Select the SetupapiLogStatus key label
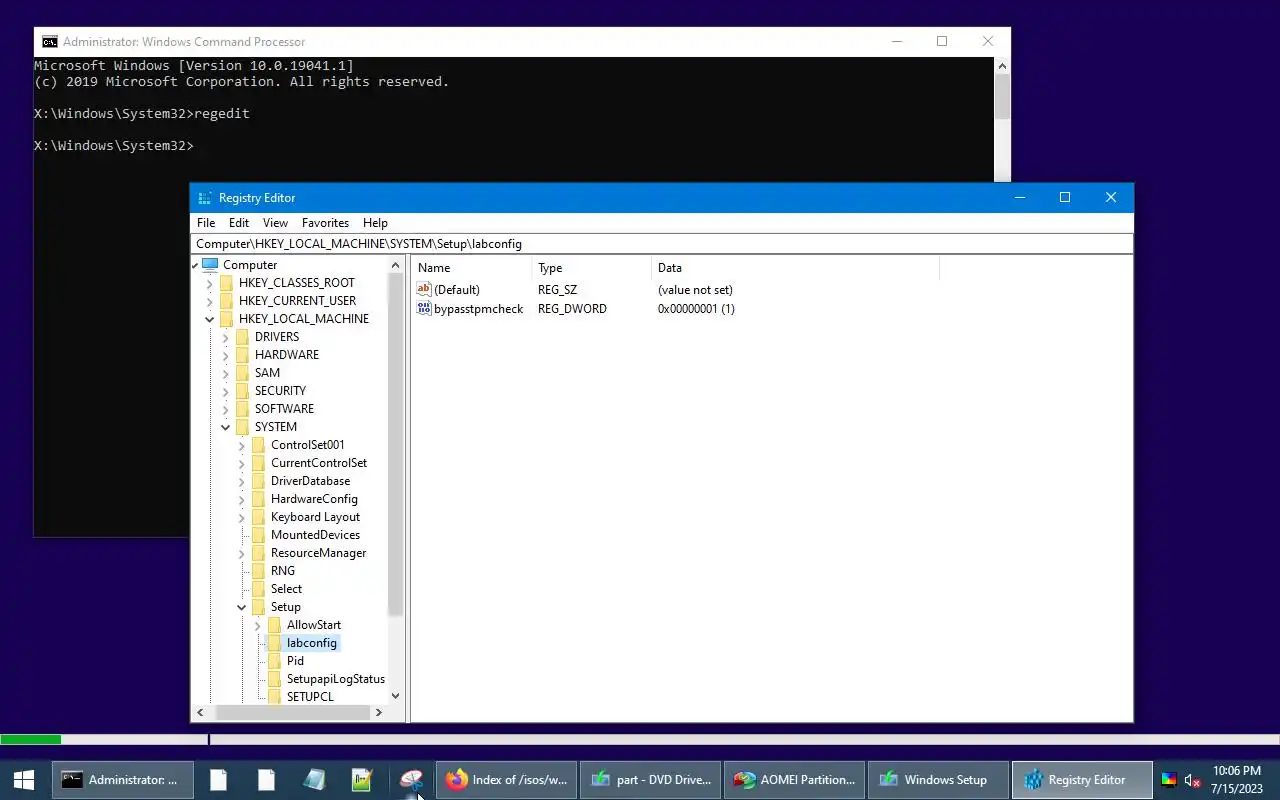This screenshot has height=800, width=1280. point(336,679)
